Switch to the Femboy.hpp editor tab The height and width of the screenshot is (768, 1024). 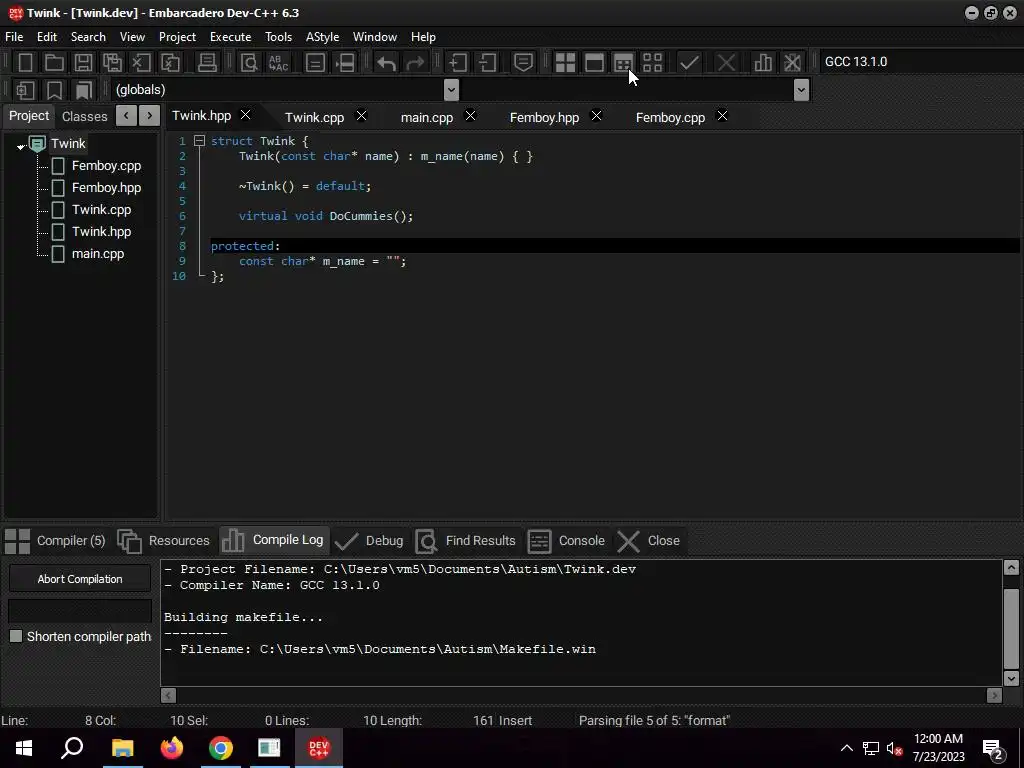pos(544,117)
